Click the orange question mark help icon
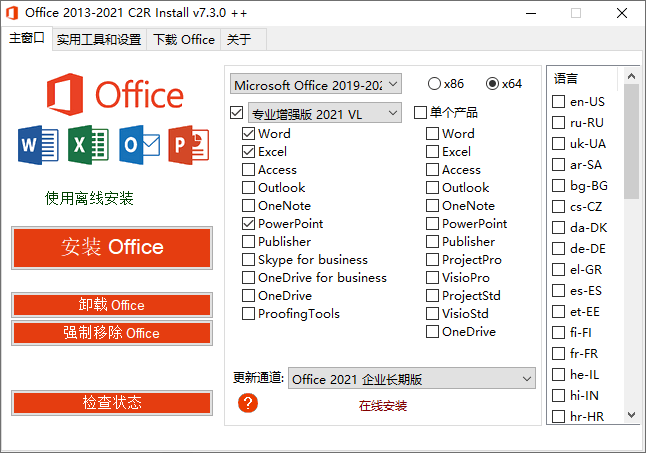 (x=249, y=403)
